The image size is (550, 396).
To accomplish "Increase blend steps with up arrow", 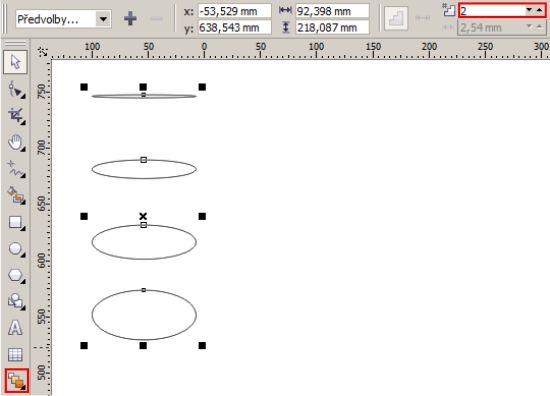I will tap(539, 10).
